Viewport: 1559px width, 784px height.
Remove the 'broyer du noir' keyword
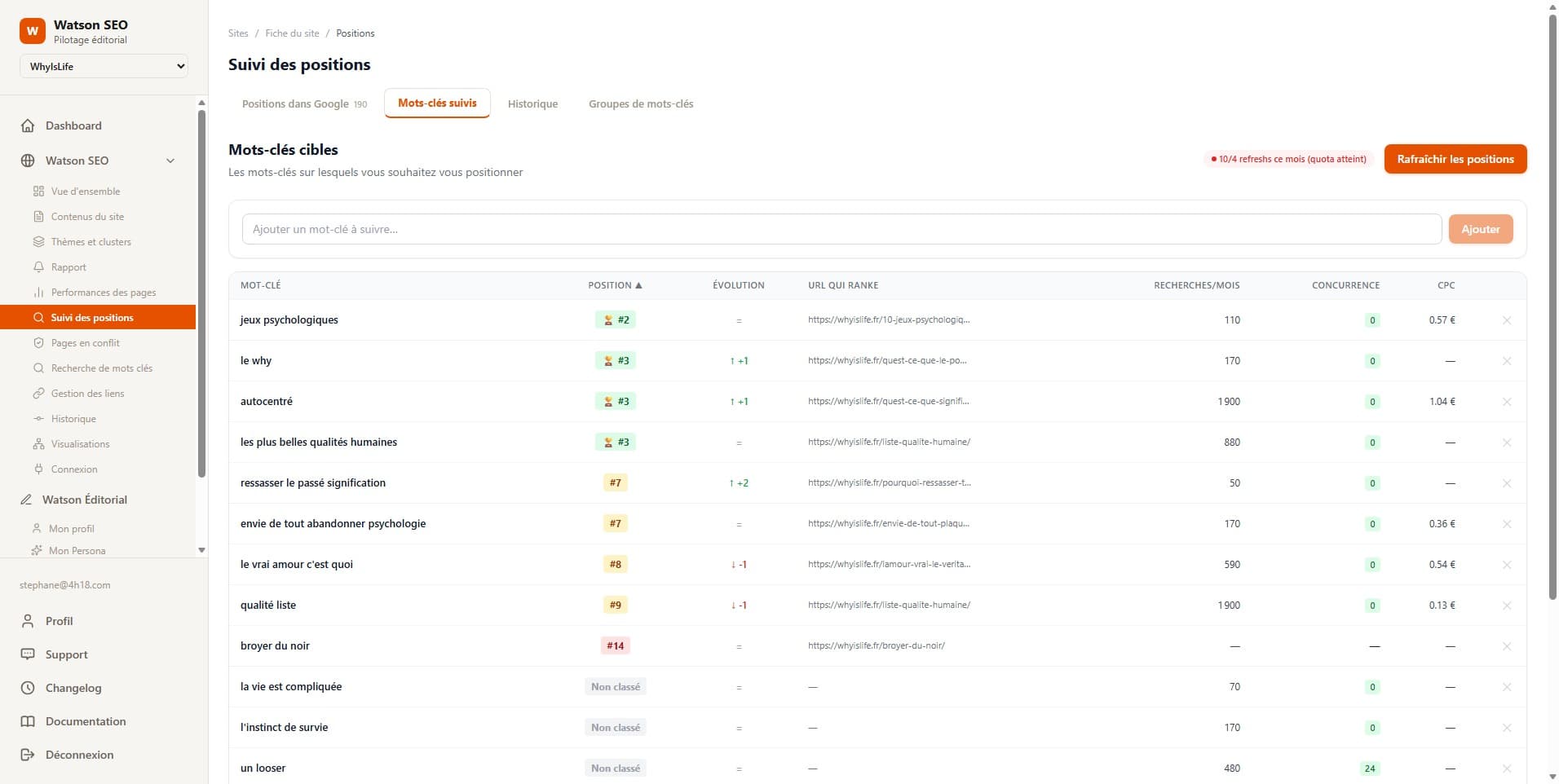click(1506, 645)
